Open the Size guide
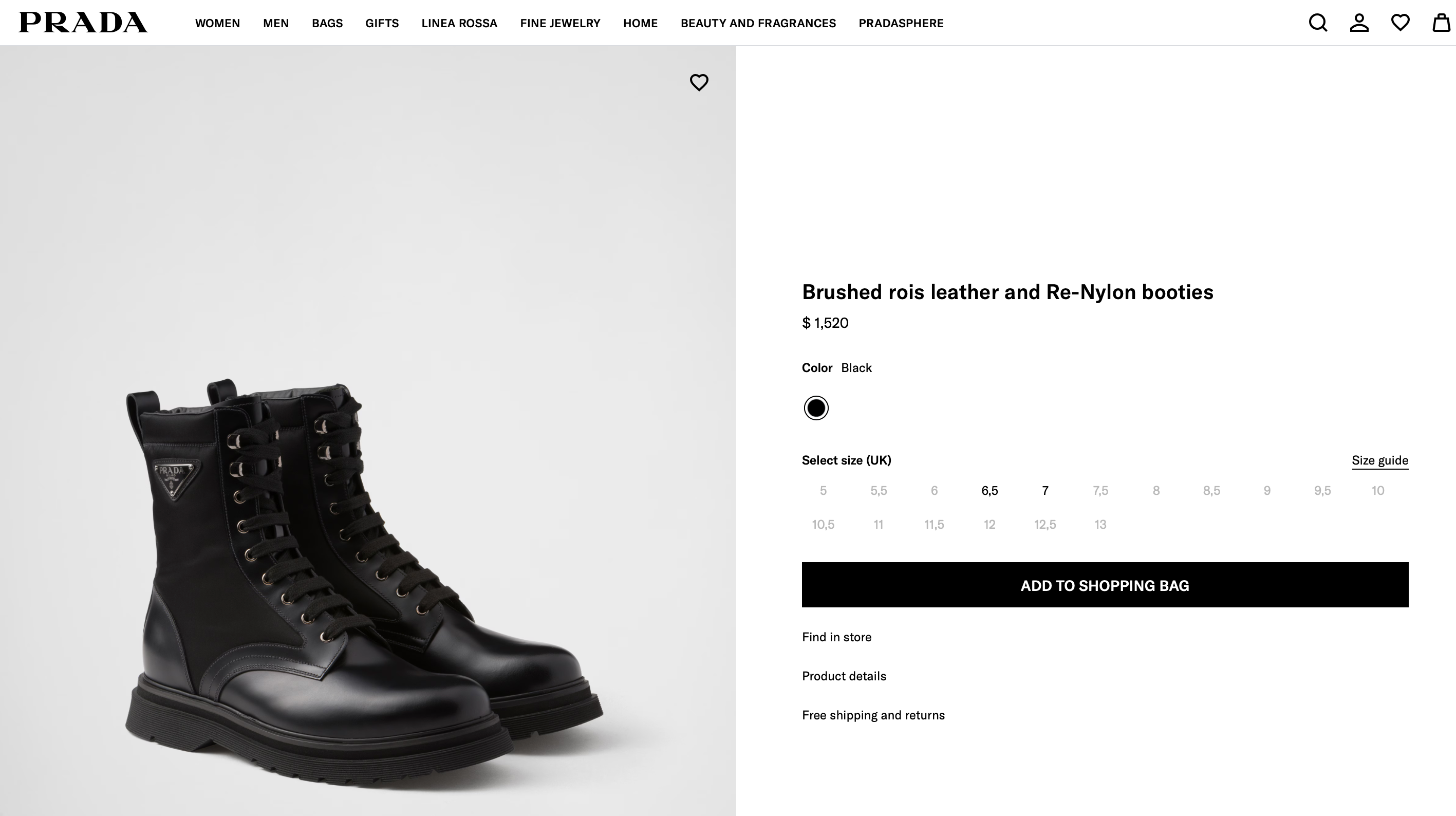This screenshot has height=816, width=1456. tap(1379, 460)
